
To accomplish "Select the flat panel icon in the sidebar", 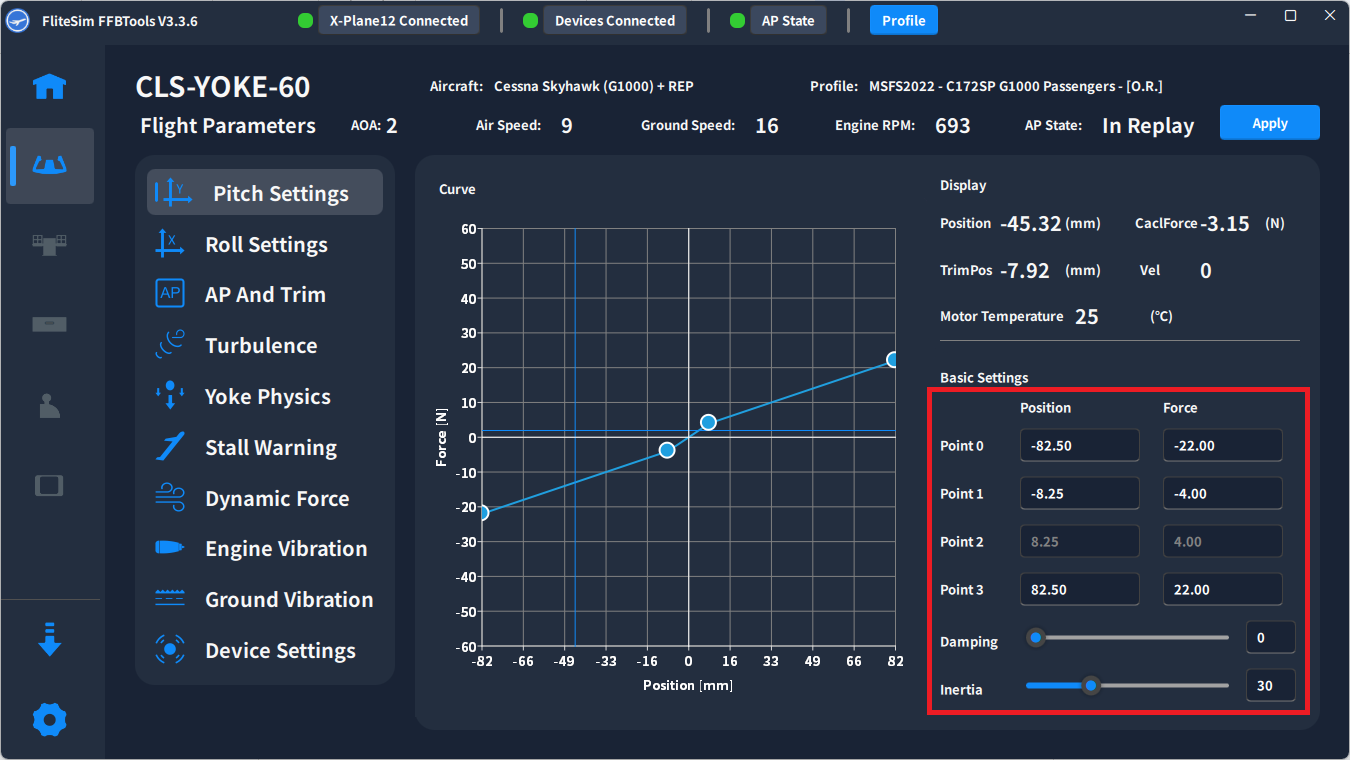I will (50, 324).
